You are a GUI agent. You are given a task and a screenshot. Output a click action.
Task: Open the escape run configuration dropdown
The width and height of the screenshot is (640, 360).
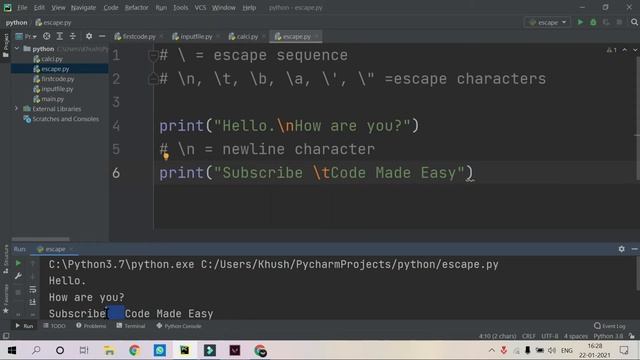click(x=547, y=22)
